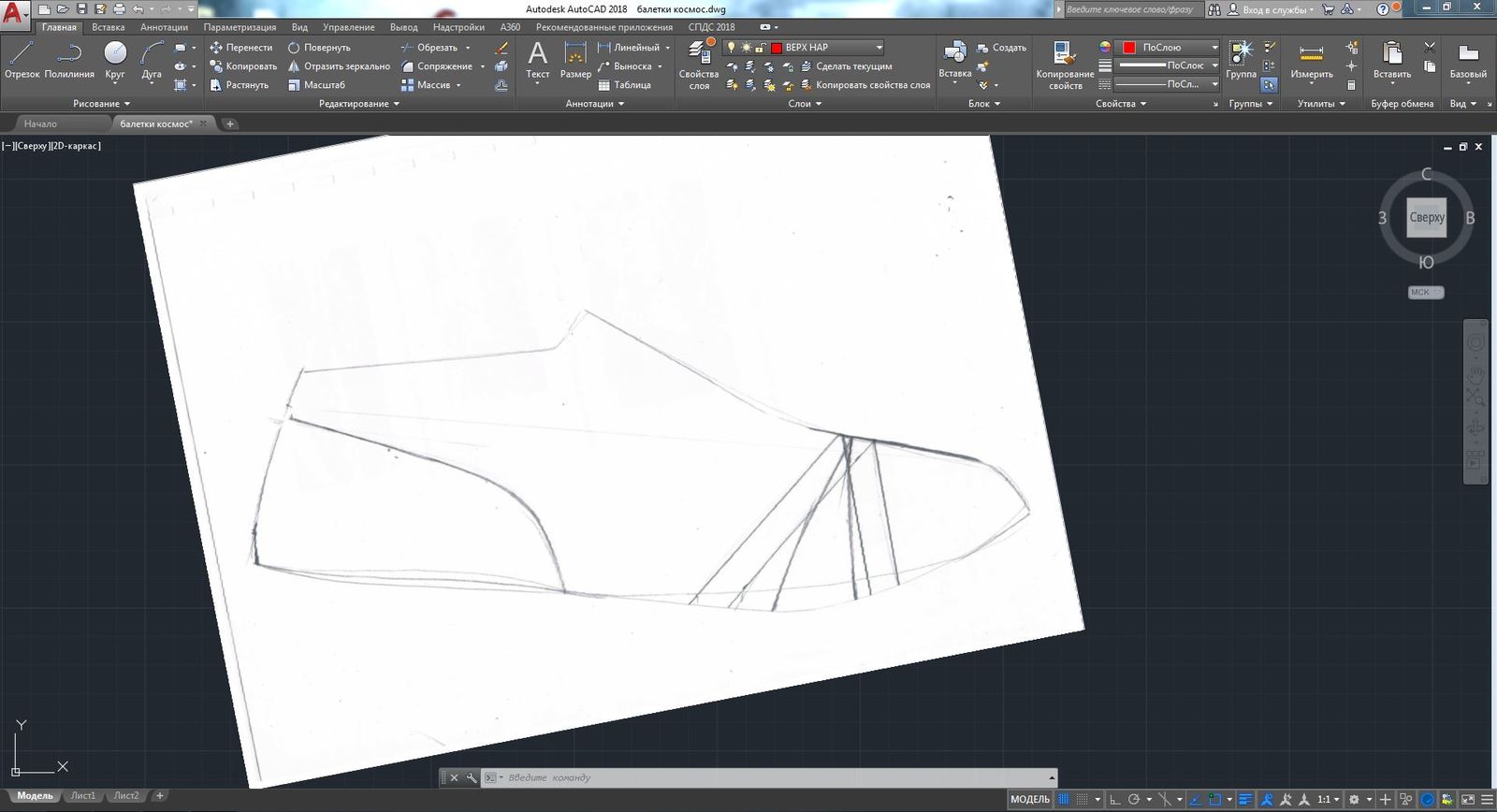Switch to the Лист2 layout tab
The image size is (1497, 812).
click(125, 796)
